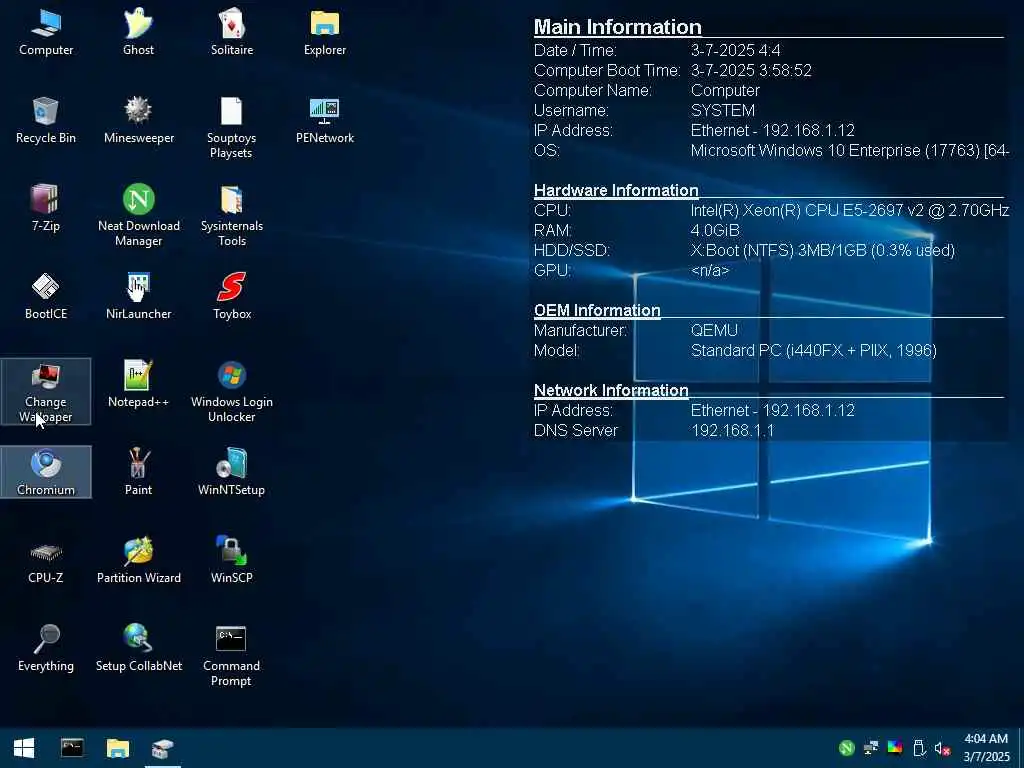Open the Everything search shortcut
The width and height of the screenshot is (1024, 768).
[46, 648]
